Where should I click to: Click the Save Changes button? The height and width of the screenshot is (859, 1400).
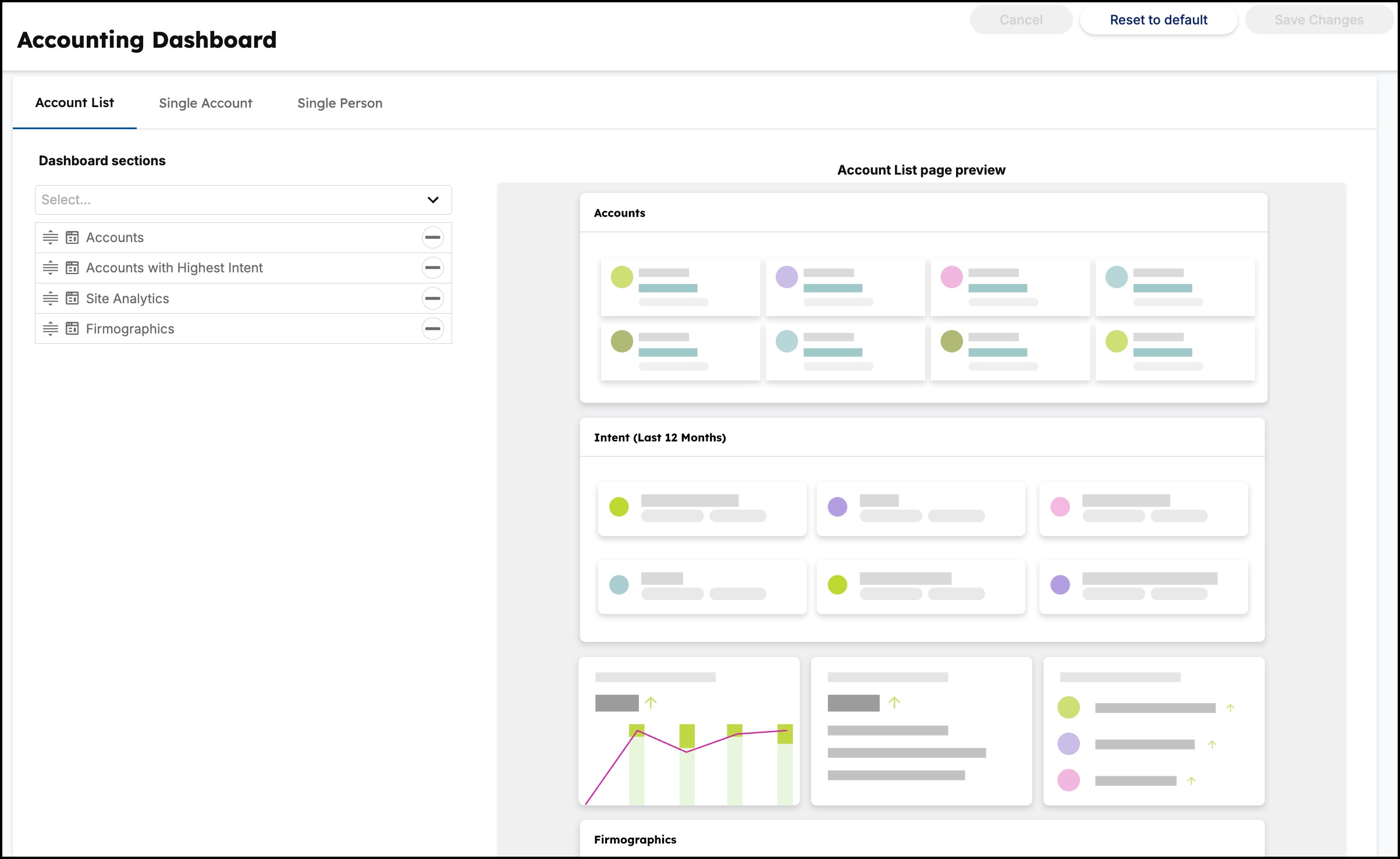coord(1319,20)
